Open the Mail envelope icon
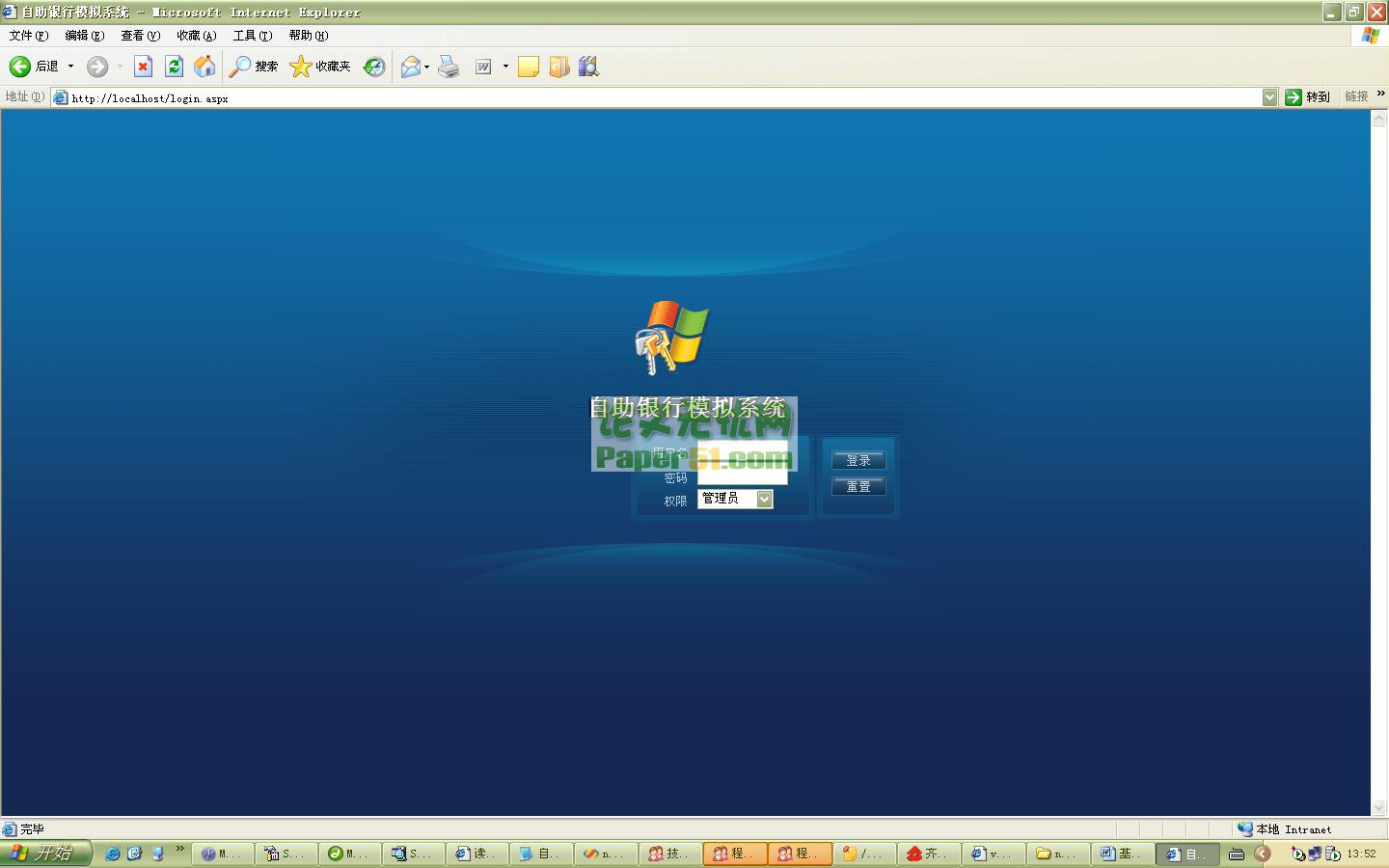The height and width of the screenshot is (868, 1389). (411, 67)
